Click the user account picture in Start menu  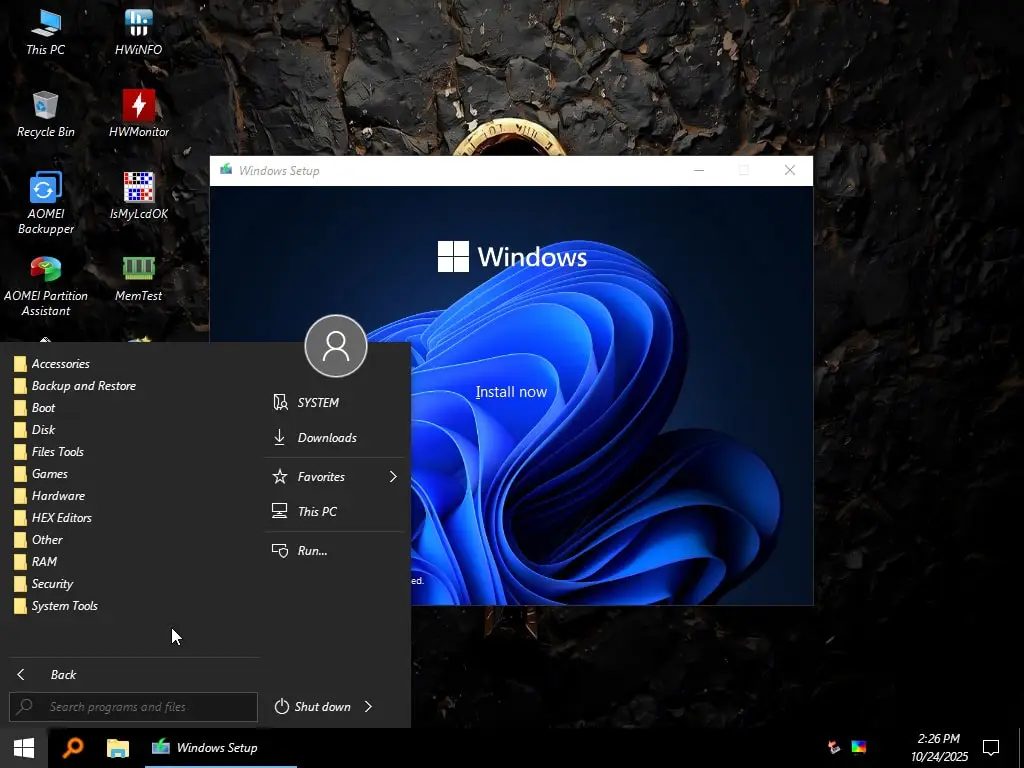pyautogui.click(x=335, y=346)
